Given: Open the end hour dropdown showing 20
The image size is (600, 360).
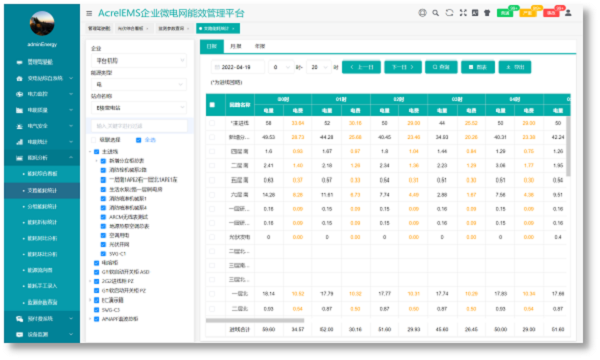Looking at the screenshot, I should (319, 67).
